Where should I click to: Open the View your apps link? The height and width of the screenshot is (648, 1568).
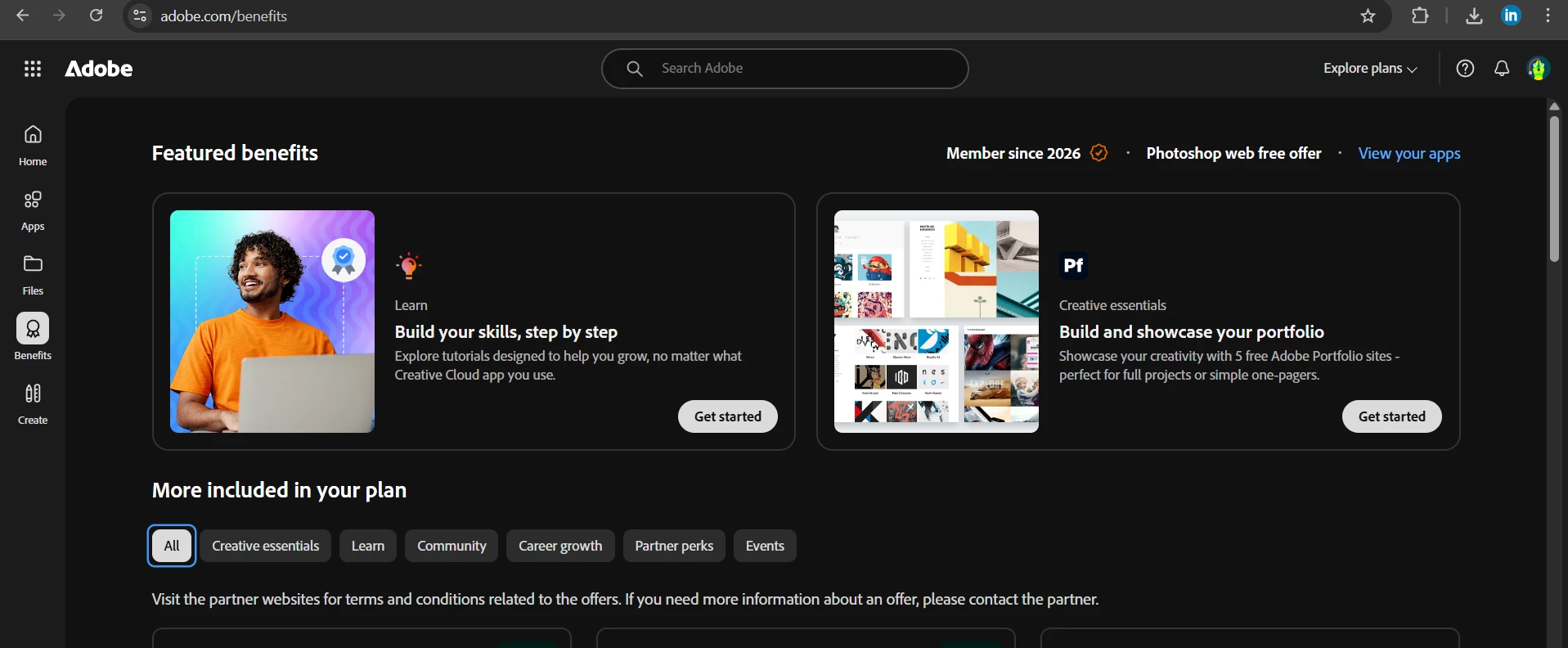1409,153
